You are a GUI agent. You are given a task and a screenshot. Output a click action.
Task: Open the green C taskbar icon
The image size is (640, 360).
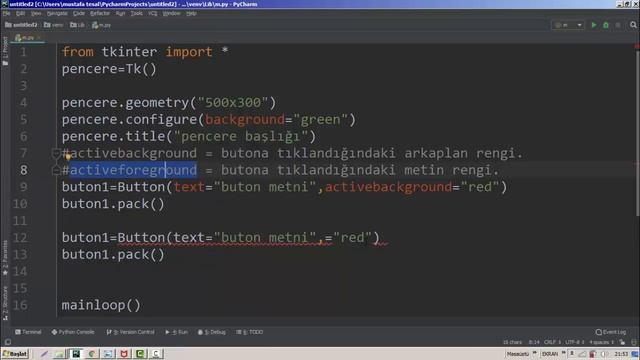pyautogui.click(x=140, y=353)
